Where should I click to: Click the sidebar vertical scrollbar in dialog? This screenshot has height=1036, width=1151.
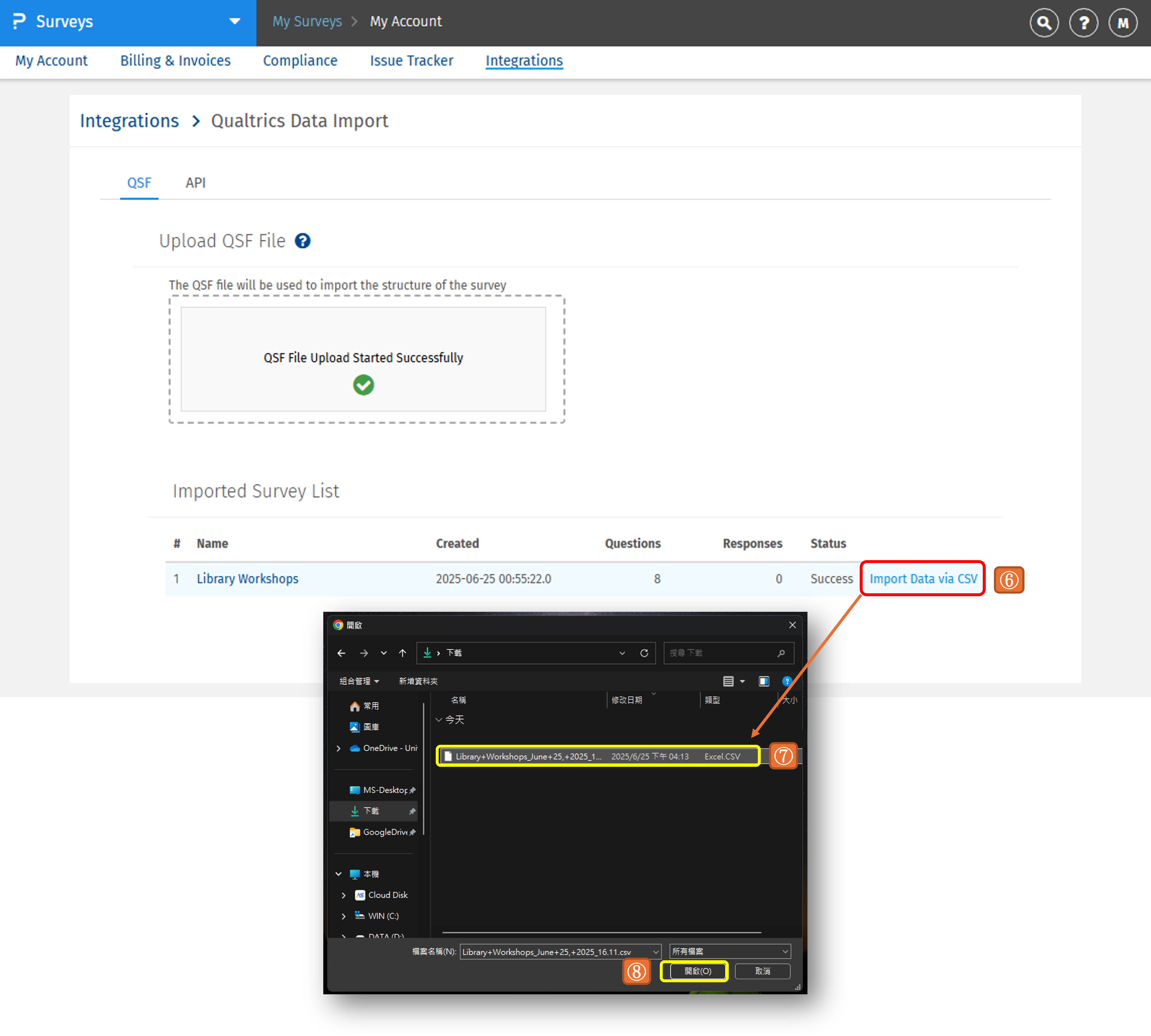click(423, 770)
